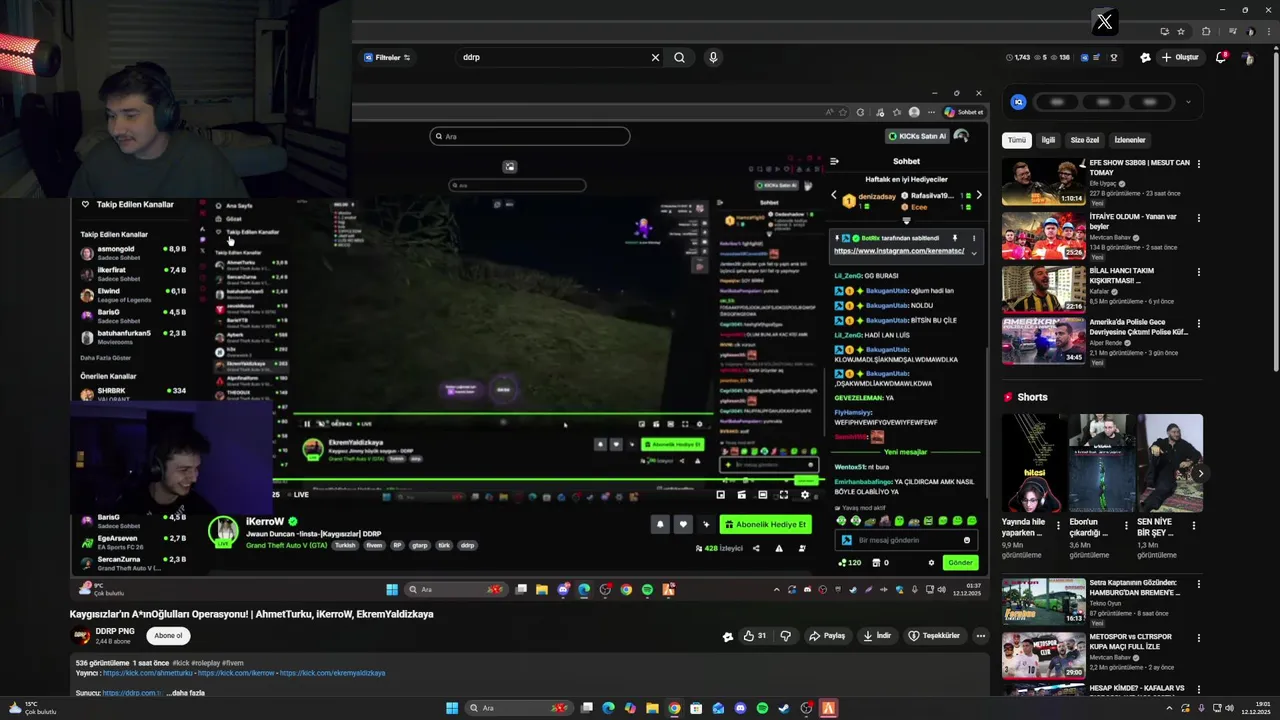Select the İzlenenler filter chip
1280x720 pixels.
point(1130,140)
